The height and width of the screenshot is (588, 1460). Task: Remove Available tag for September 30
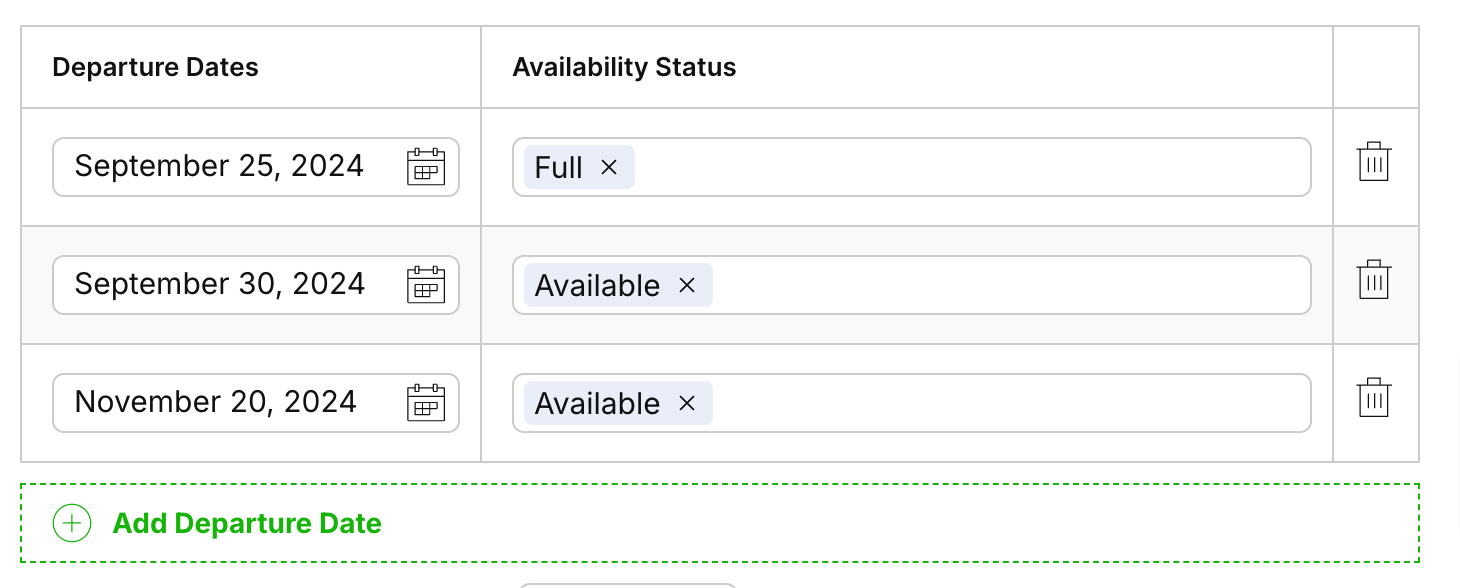point(687,285)
